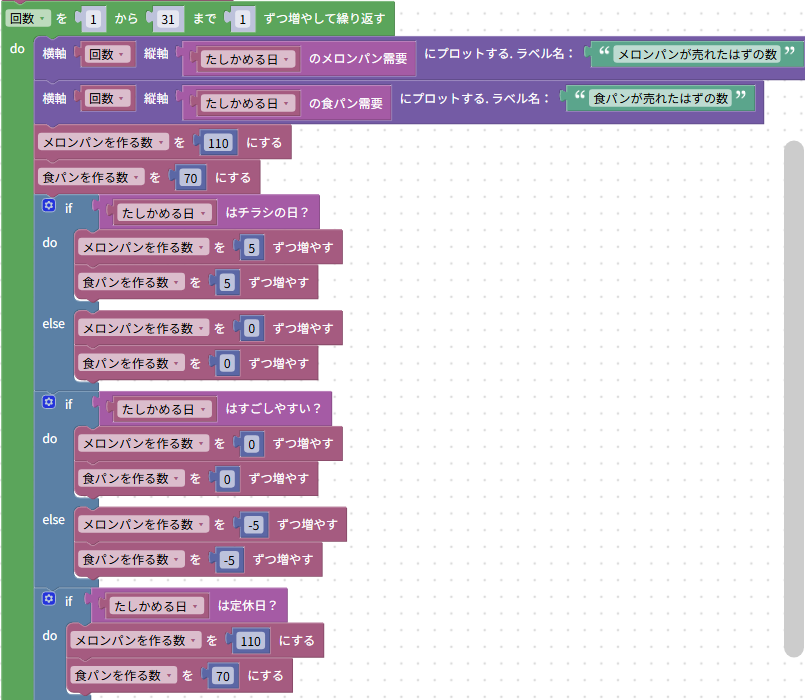Click the 回数 dropdown in the 食パン需要 plot block

tap(107, 99)
